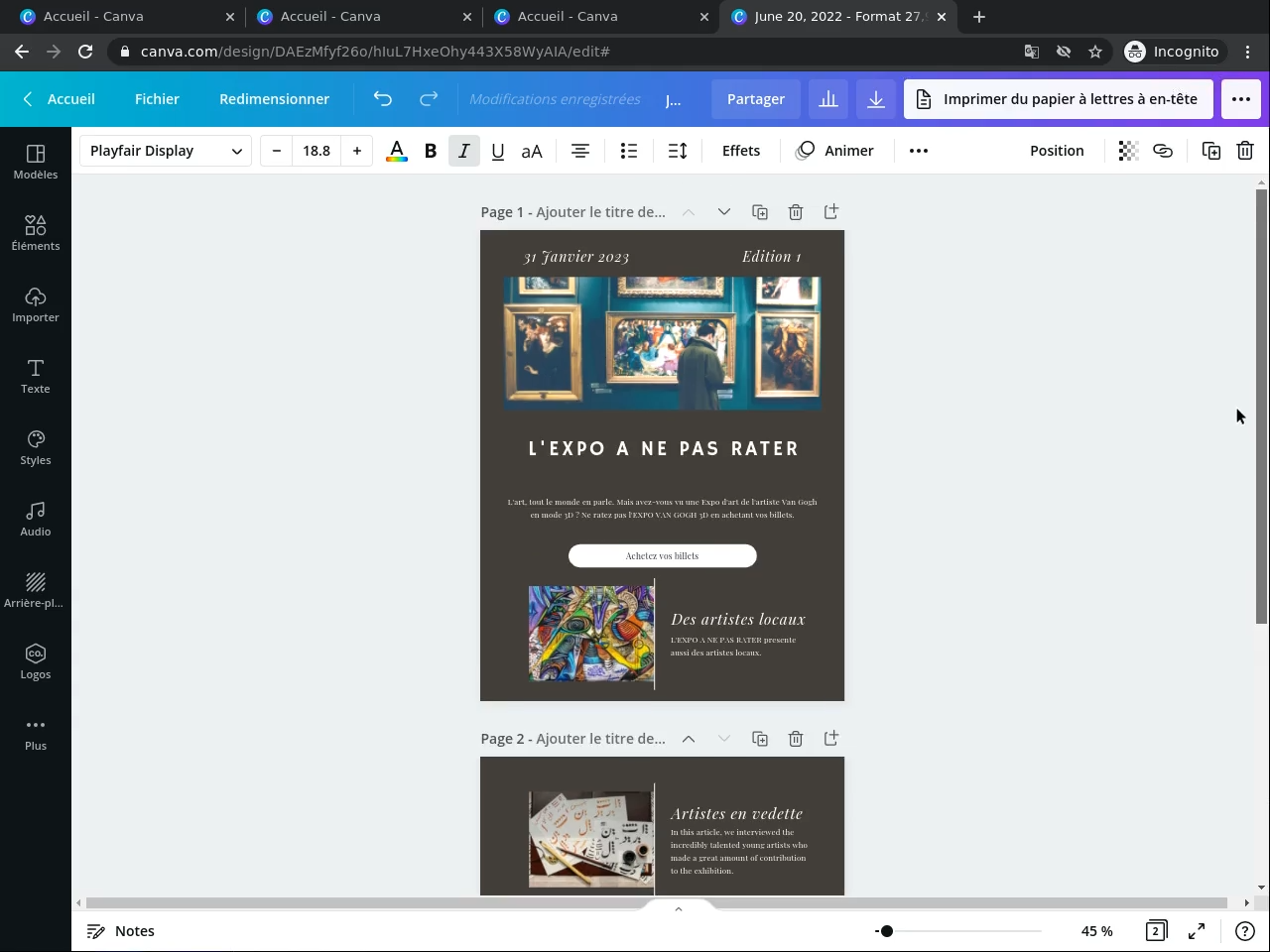Viewport: 1270px width, 952px height.
Task: Reload the browser page
Action: coord(85,52)
